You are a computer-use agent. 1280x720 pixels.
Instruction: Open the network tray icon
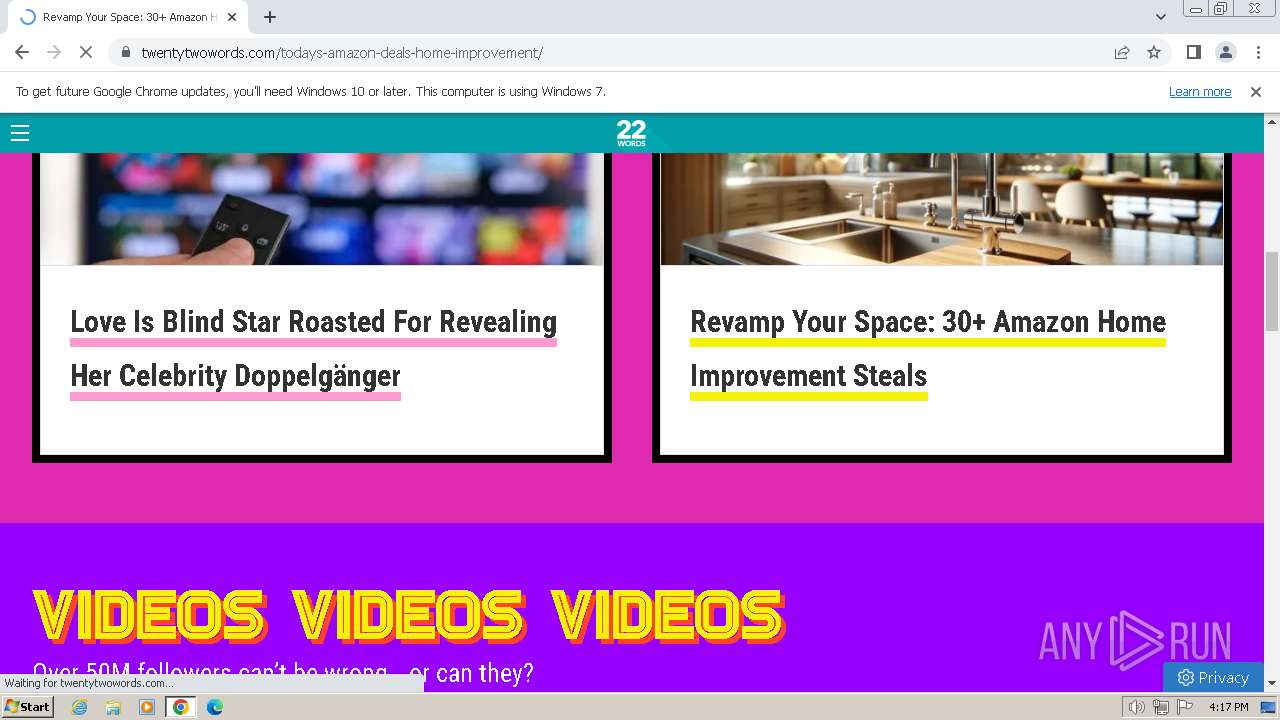pyautogui.click(x=1161, y=707)
